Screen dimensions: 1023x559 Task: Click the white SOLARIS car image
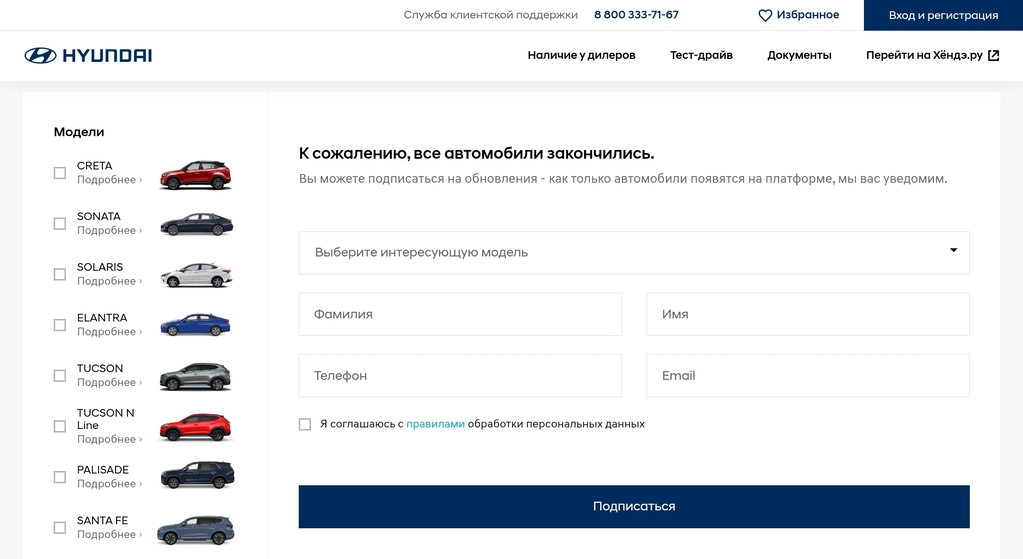196,275
